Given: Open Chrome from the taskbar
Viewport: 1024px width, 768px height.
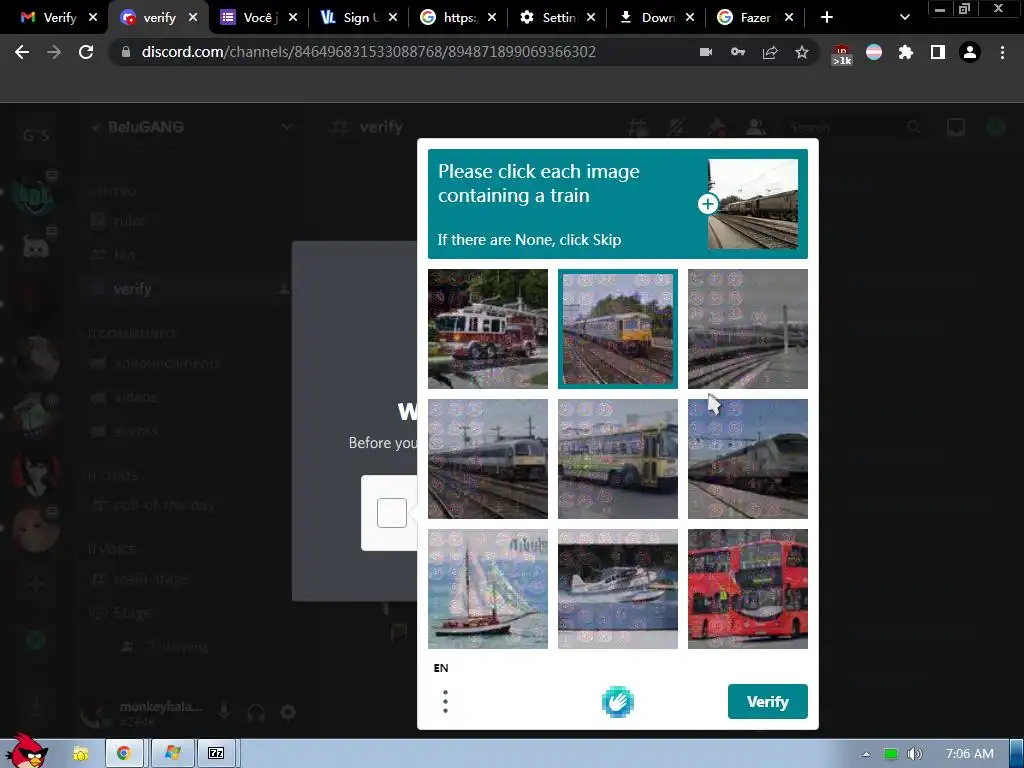Looking at the screenshot, I should (123, 754).
